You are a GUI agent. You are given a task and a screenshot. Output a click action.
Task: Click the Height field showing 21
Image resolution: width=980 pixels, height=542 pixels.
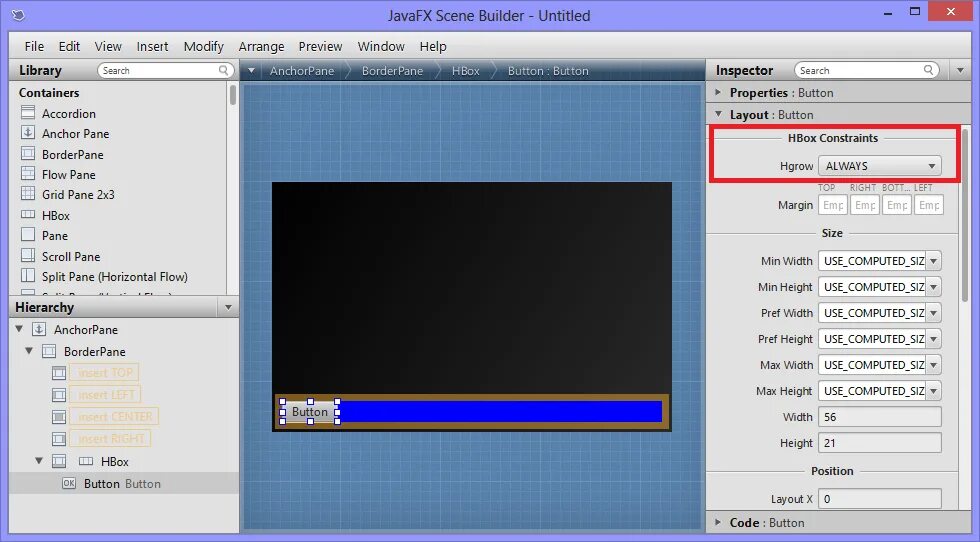tap(879, 443)
